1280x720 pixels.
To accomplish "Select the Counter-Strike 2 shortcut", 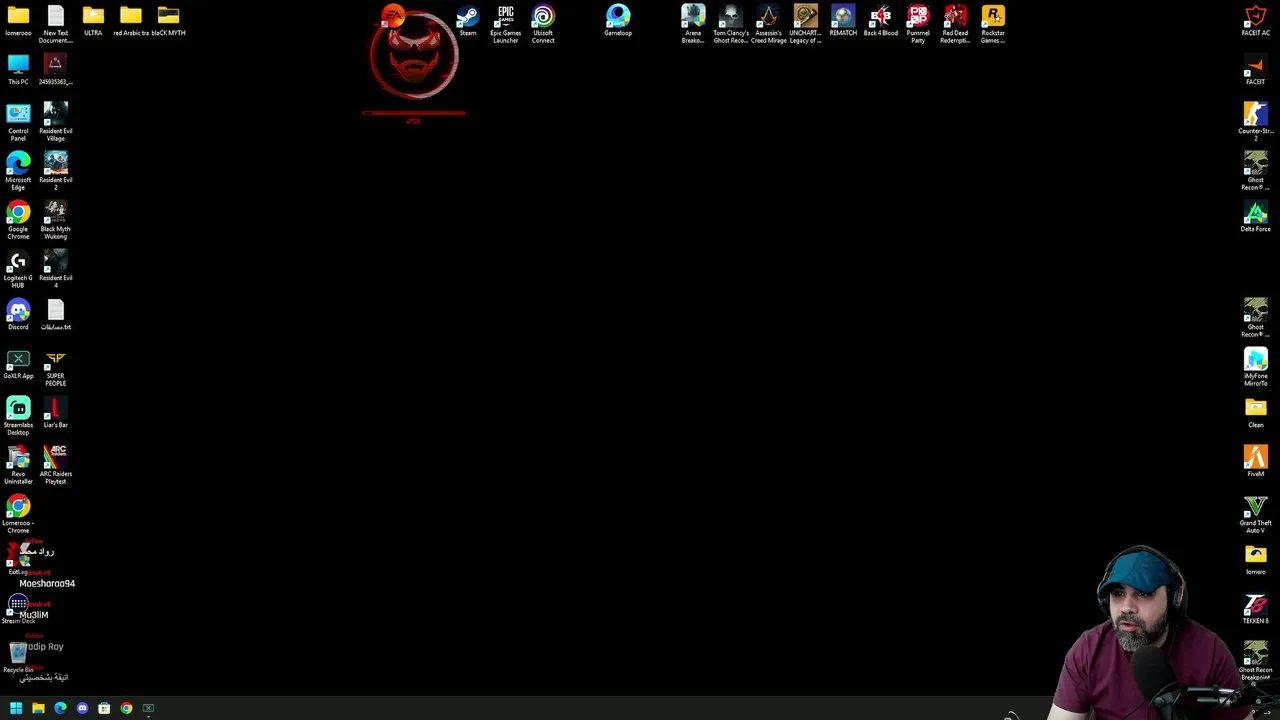I will pyautogui.click(x=1256, y=123).
